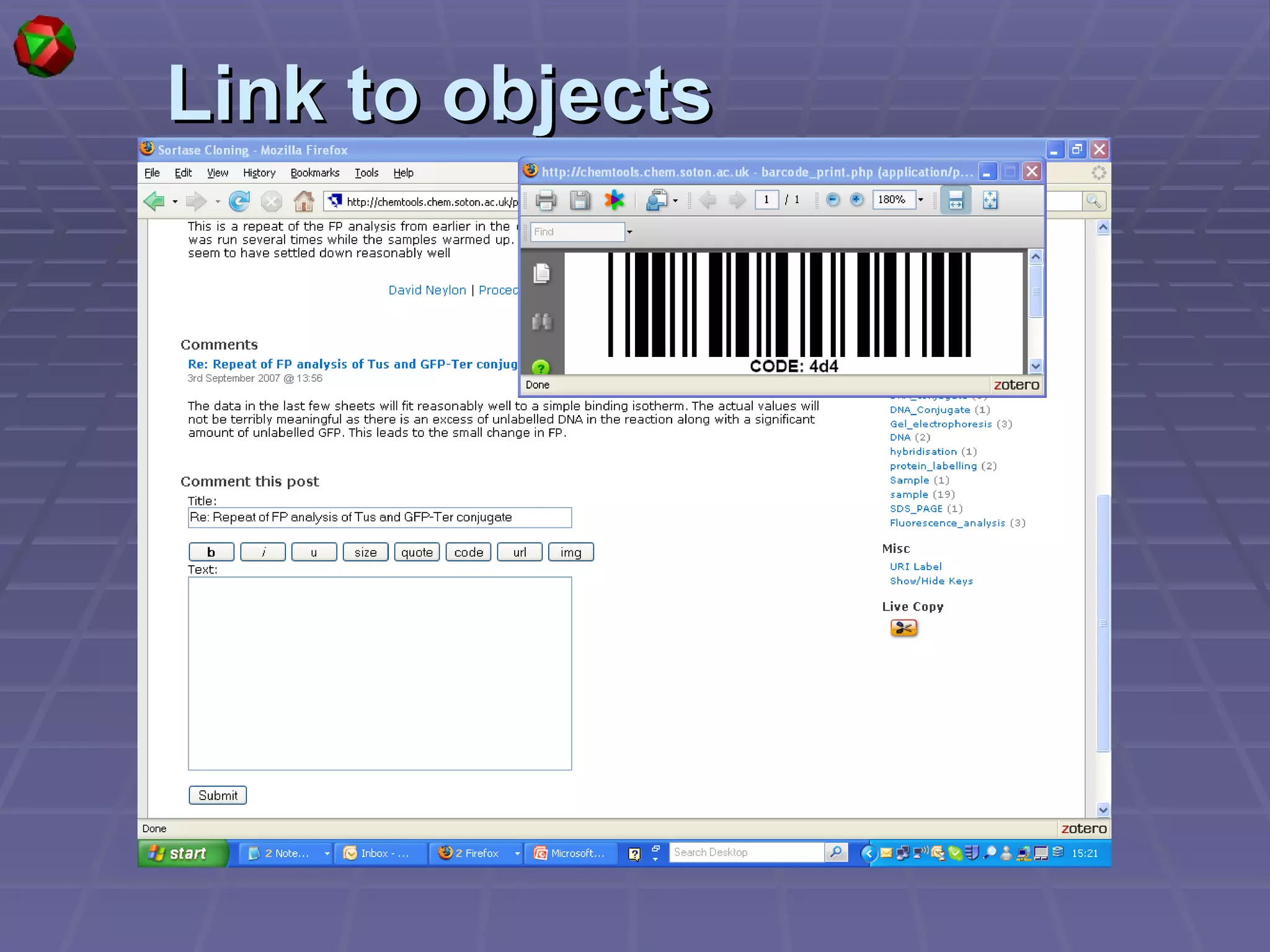Reload the page with the refresh icon
The image size is (1270, 952).
pos(239,201)
